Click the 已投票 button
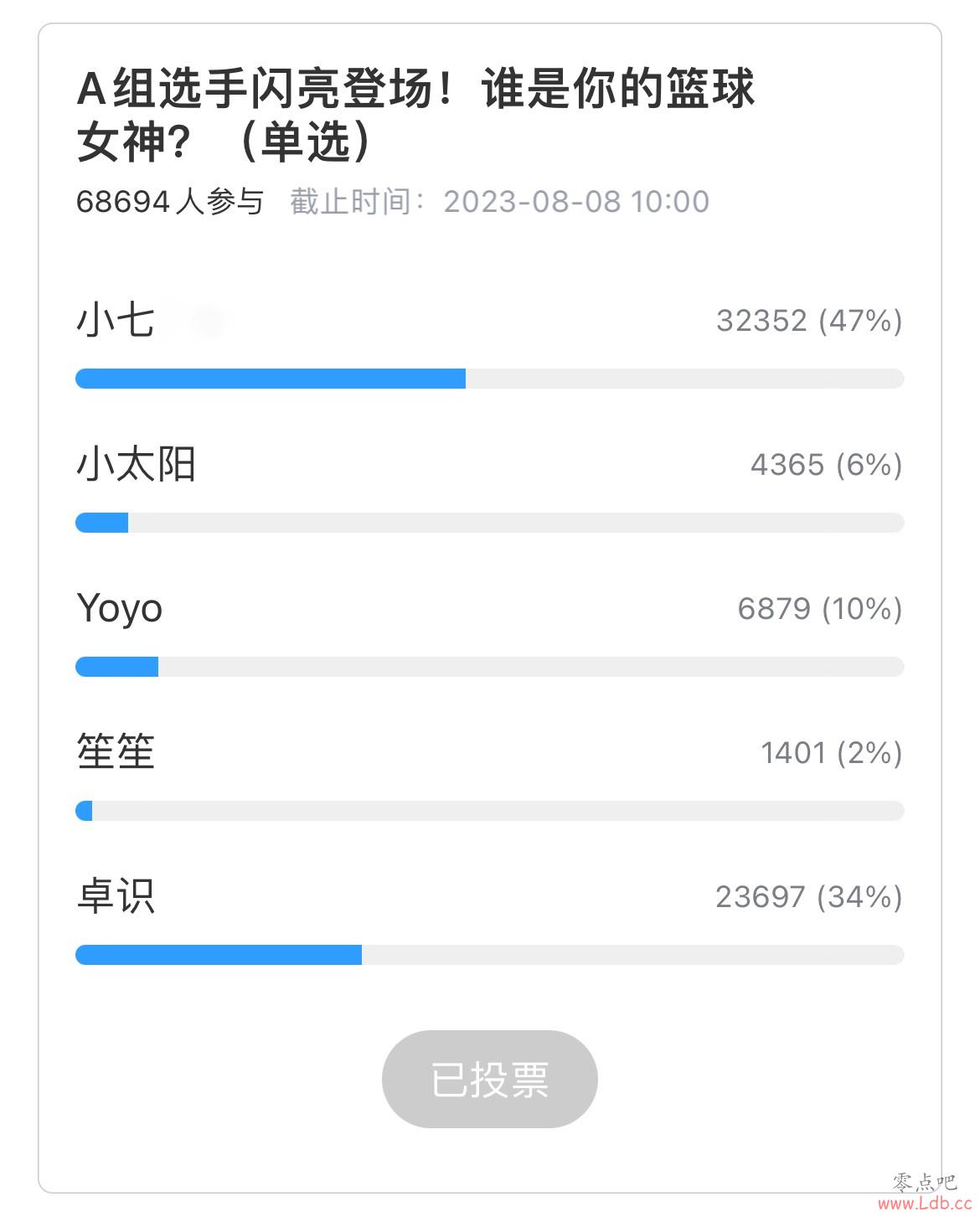Screen dimensions: 980x1212 [x=489, y=1079]
